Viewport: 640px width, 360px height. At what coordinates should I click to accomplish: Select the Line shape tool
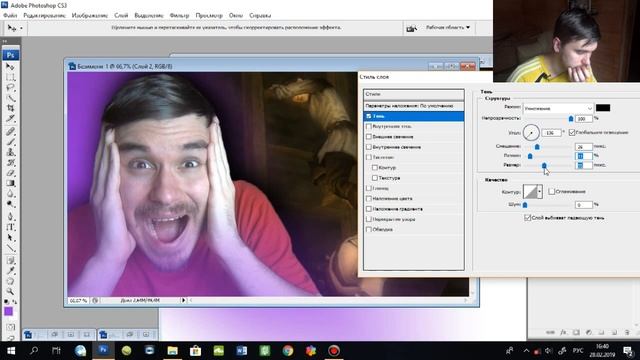10,248
